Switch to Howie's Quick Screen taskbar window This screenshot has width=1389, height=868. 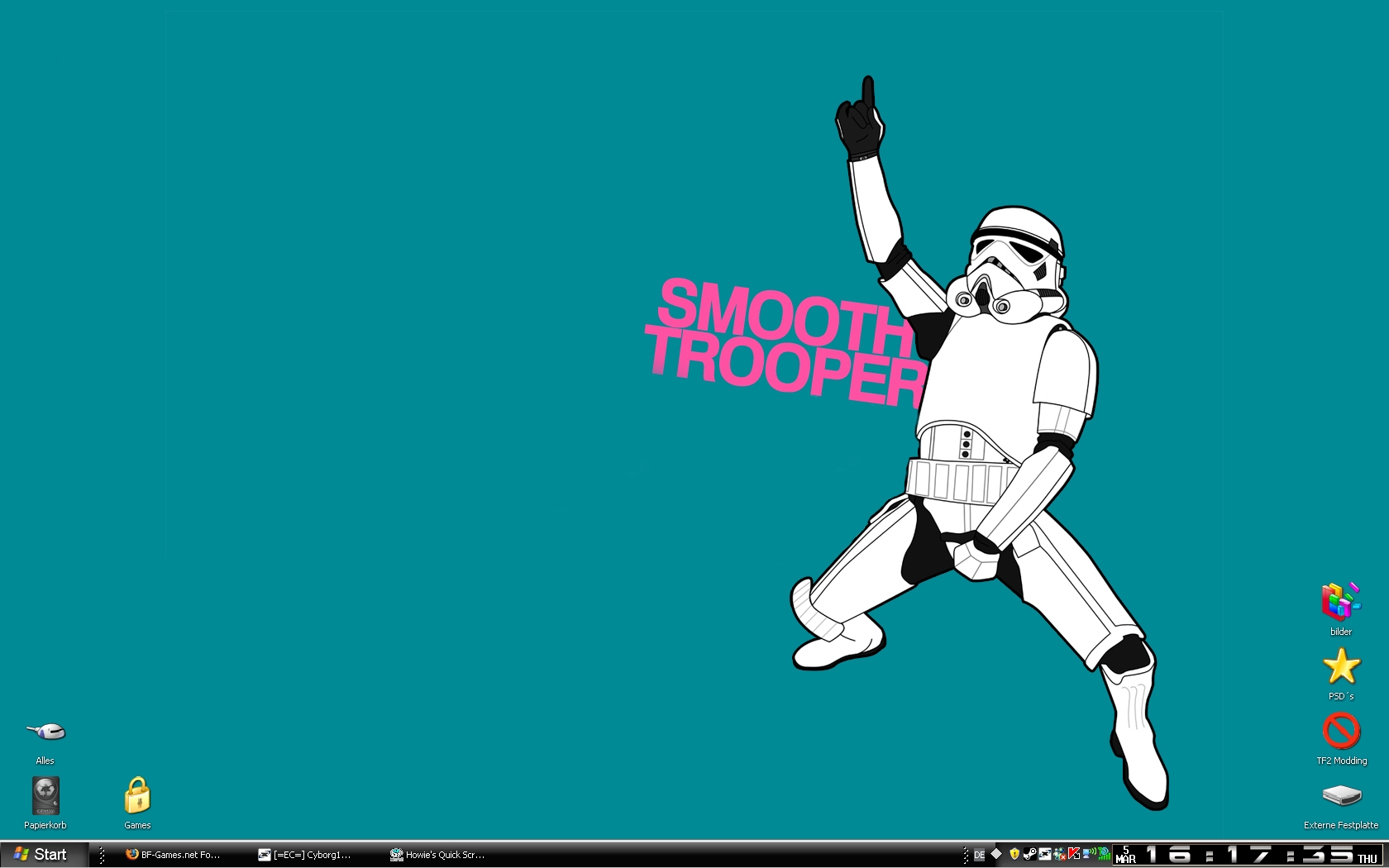(x=438, y=855)
